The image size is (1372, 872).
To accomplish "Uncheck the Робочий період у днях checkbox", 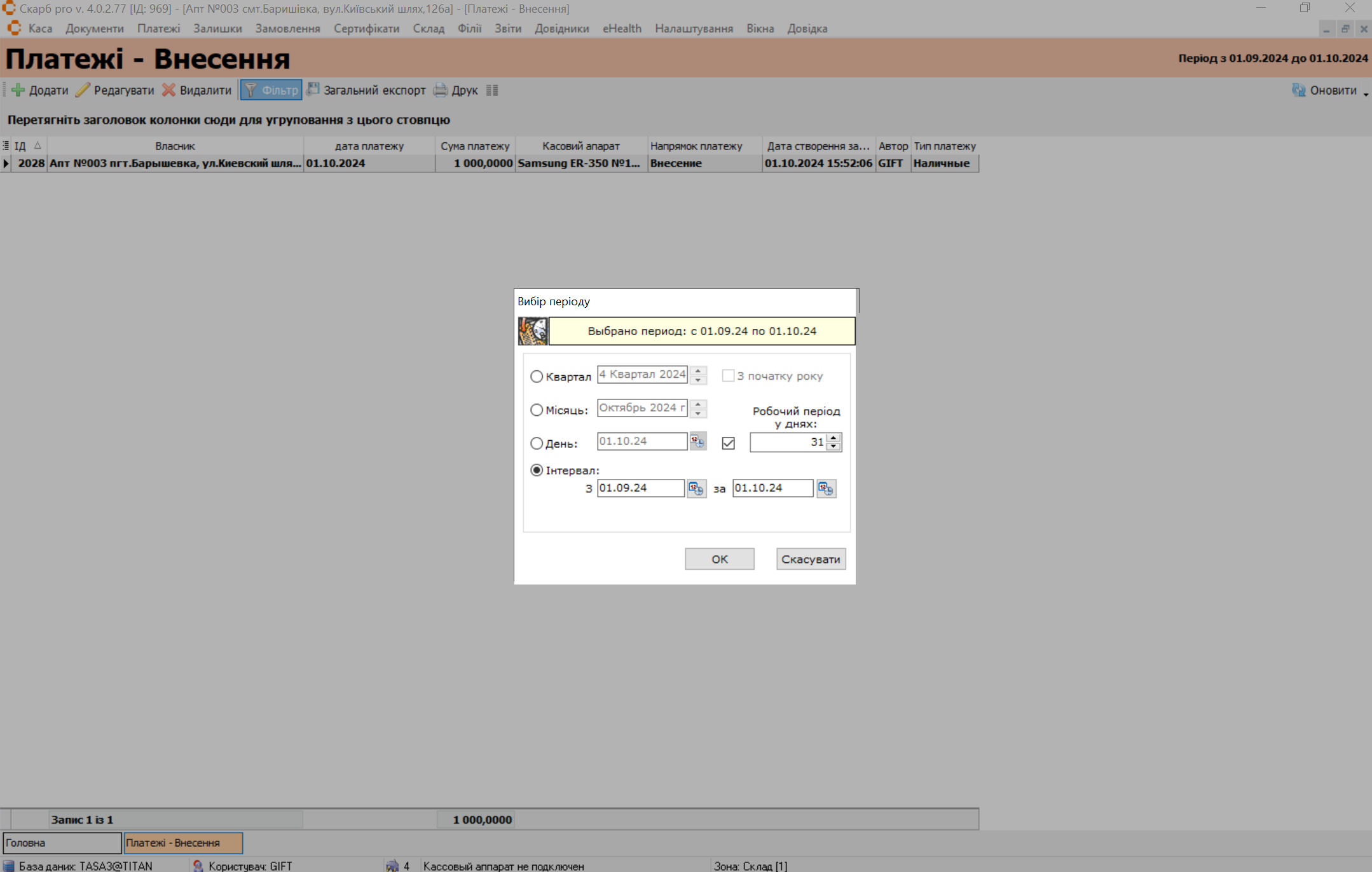I will [x=729, y=443].
